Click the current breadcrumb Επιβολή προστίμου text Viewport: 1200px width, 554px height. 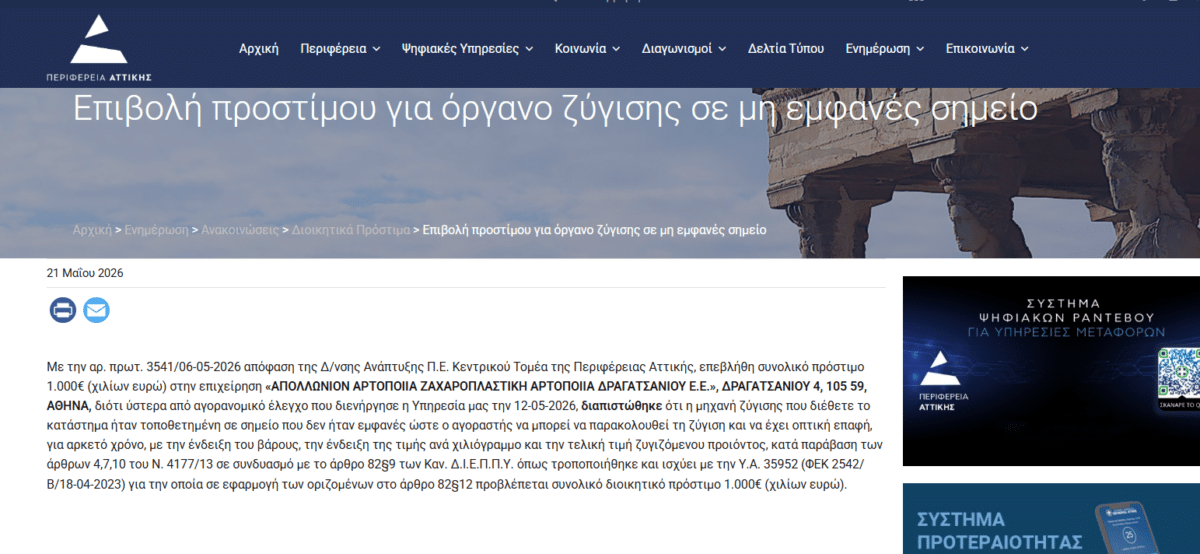[x=595, y=230]
